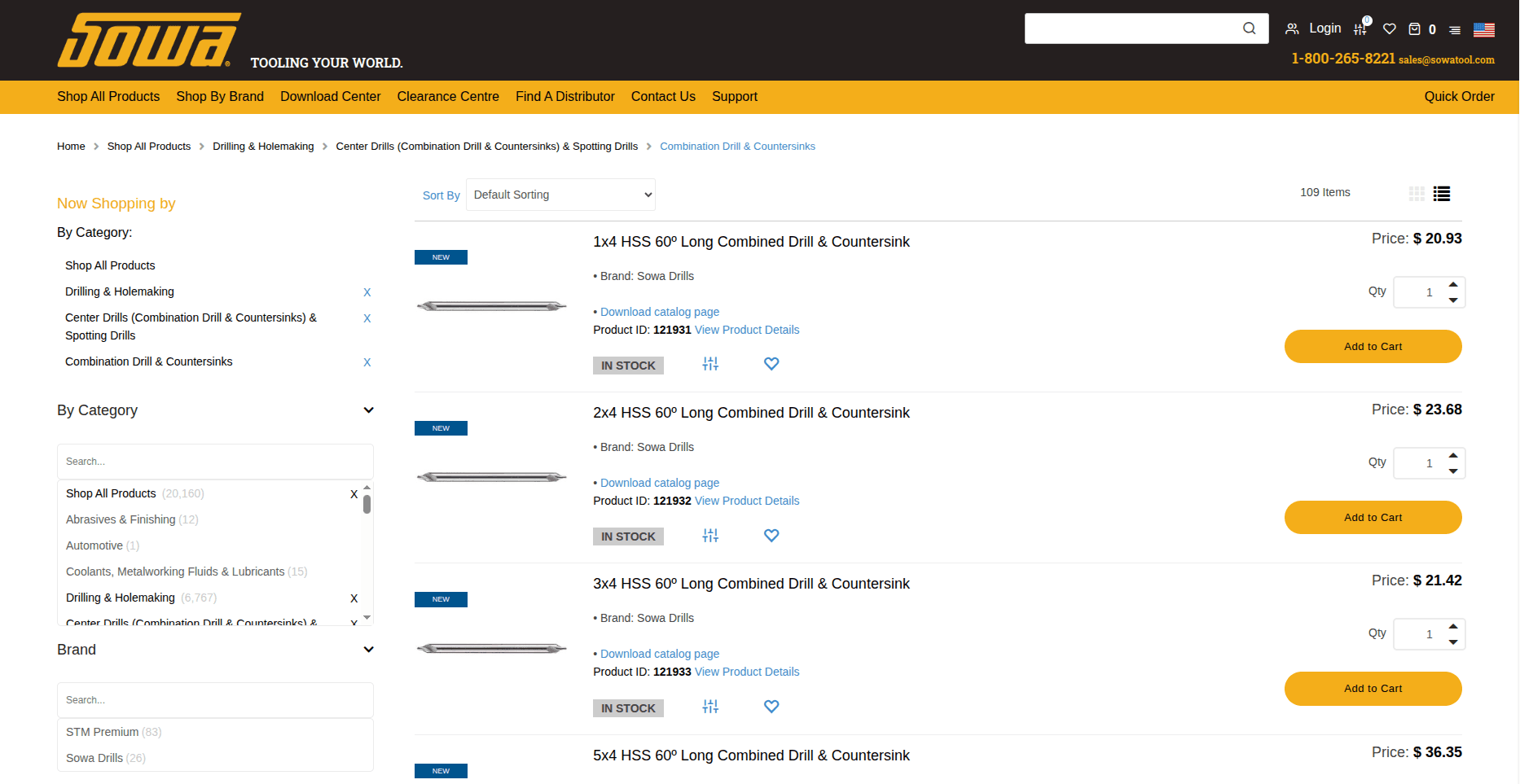Click the Sowa logo

[x=149, y=40]
